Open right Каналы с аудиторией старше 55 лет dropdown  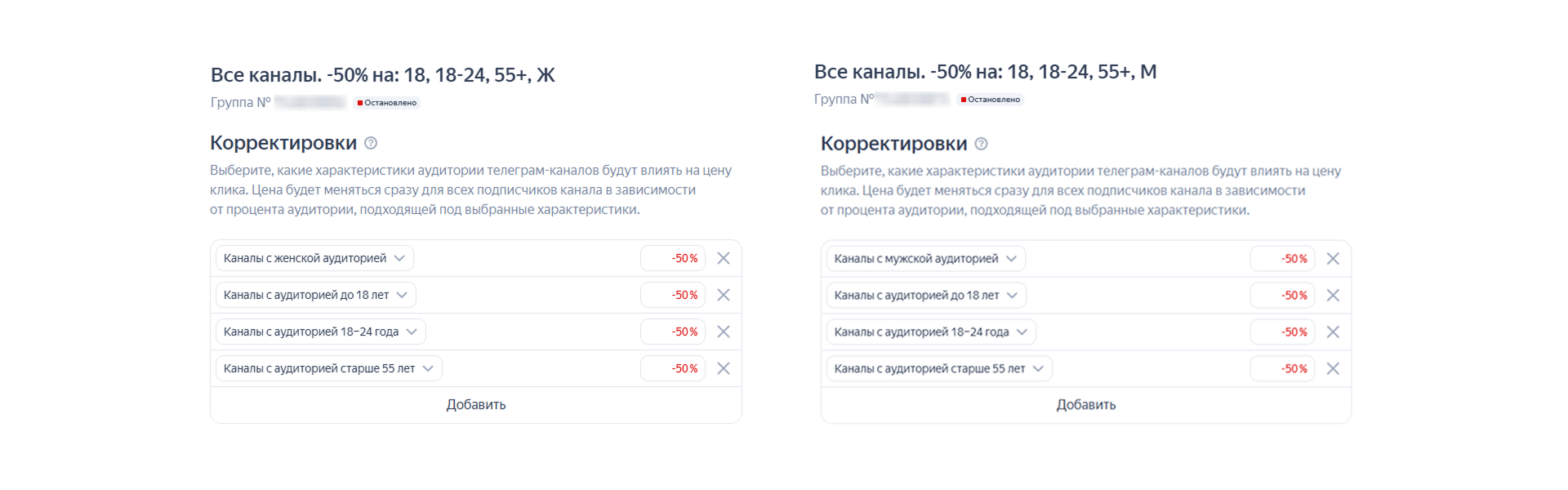point(938,369)
